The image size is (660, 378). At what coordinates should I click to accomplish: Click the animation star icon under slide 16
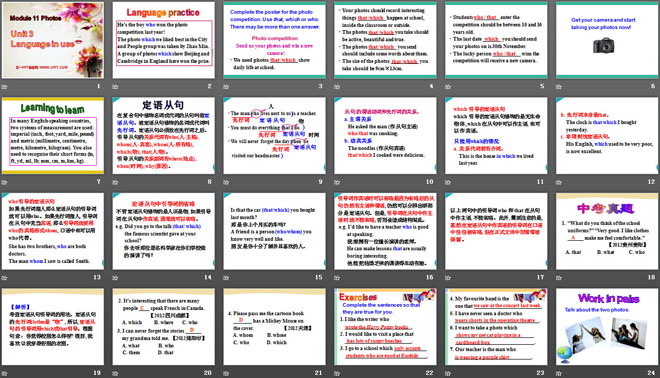(x=337, y=278)
